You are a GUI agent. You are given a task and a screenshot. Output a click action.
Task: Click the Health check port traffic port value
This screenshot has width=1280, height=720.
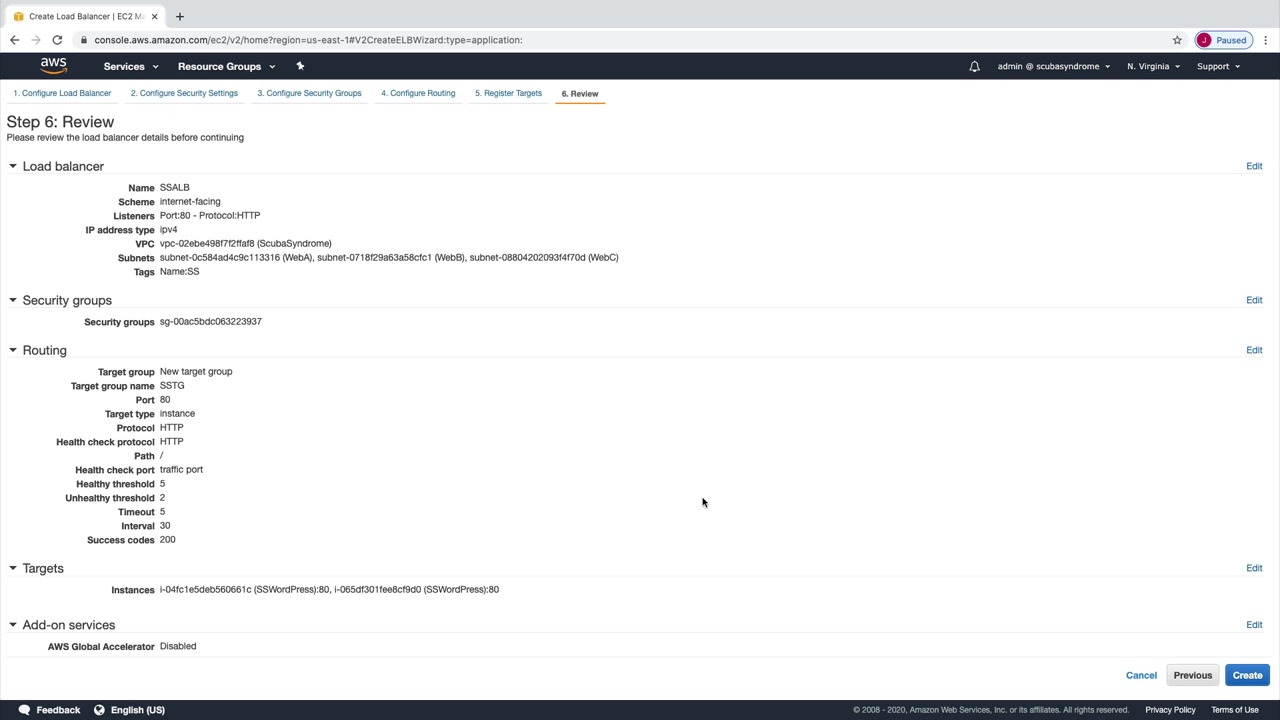pyautogui.click(x=181, y=469)
